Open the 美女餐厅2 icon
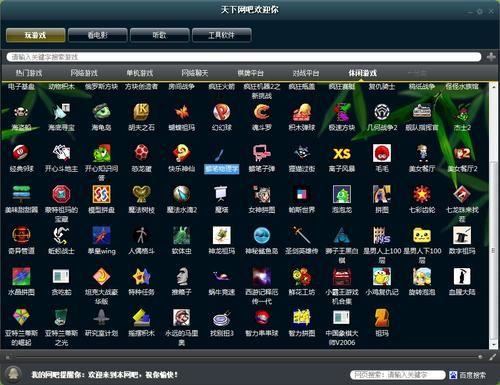500x385 pixels. coord(462,153)
